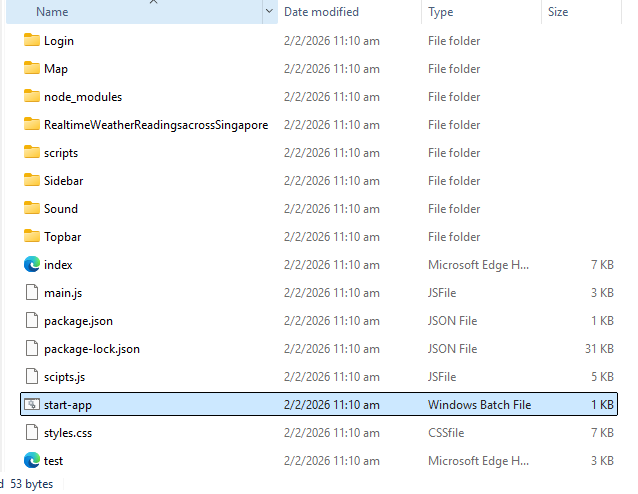Select the Sidebar folder name

[63, 181]
